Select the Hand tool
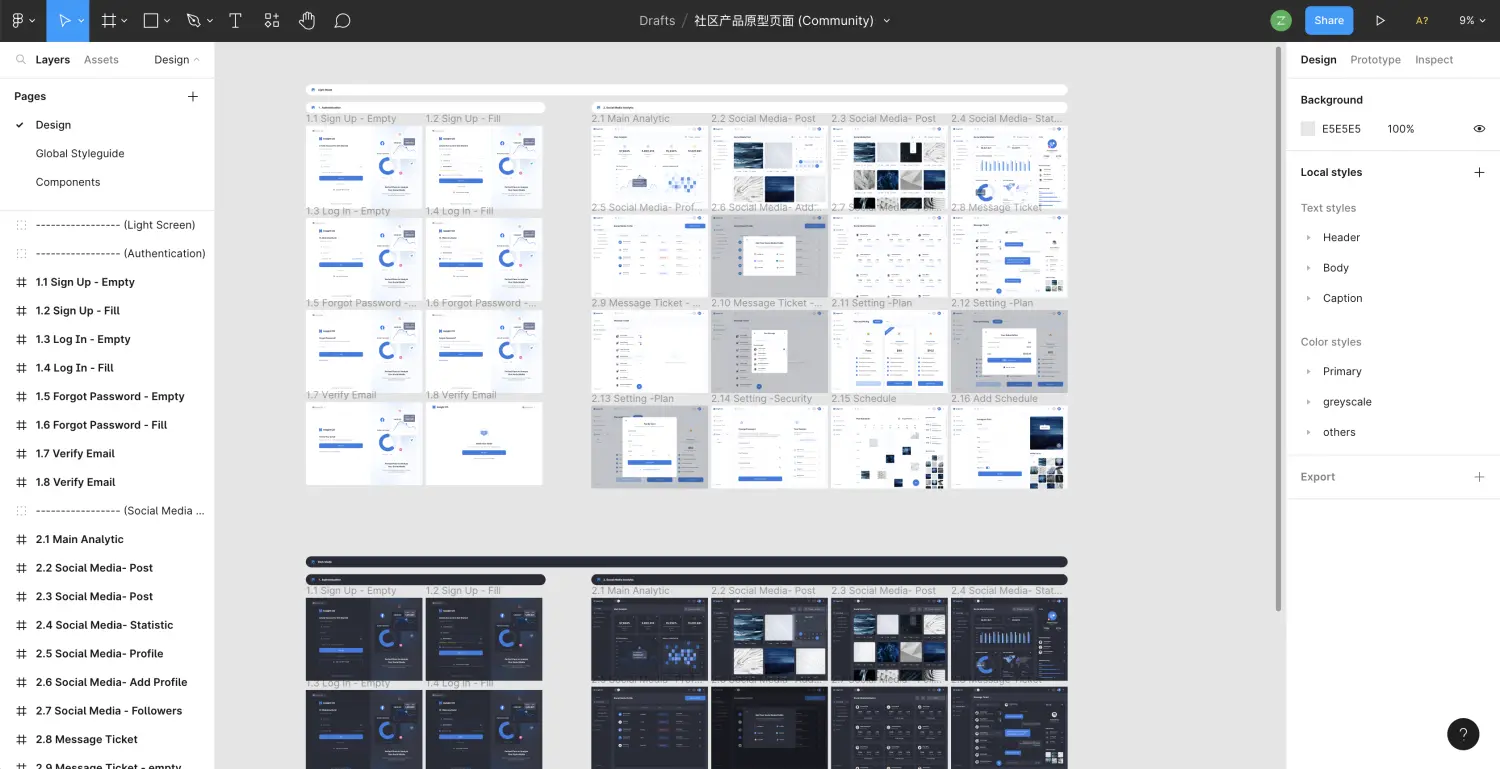This screenshot has width=1500, height=769. (307, 20)
